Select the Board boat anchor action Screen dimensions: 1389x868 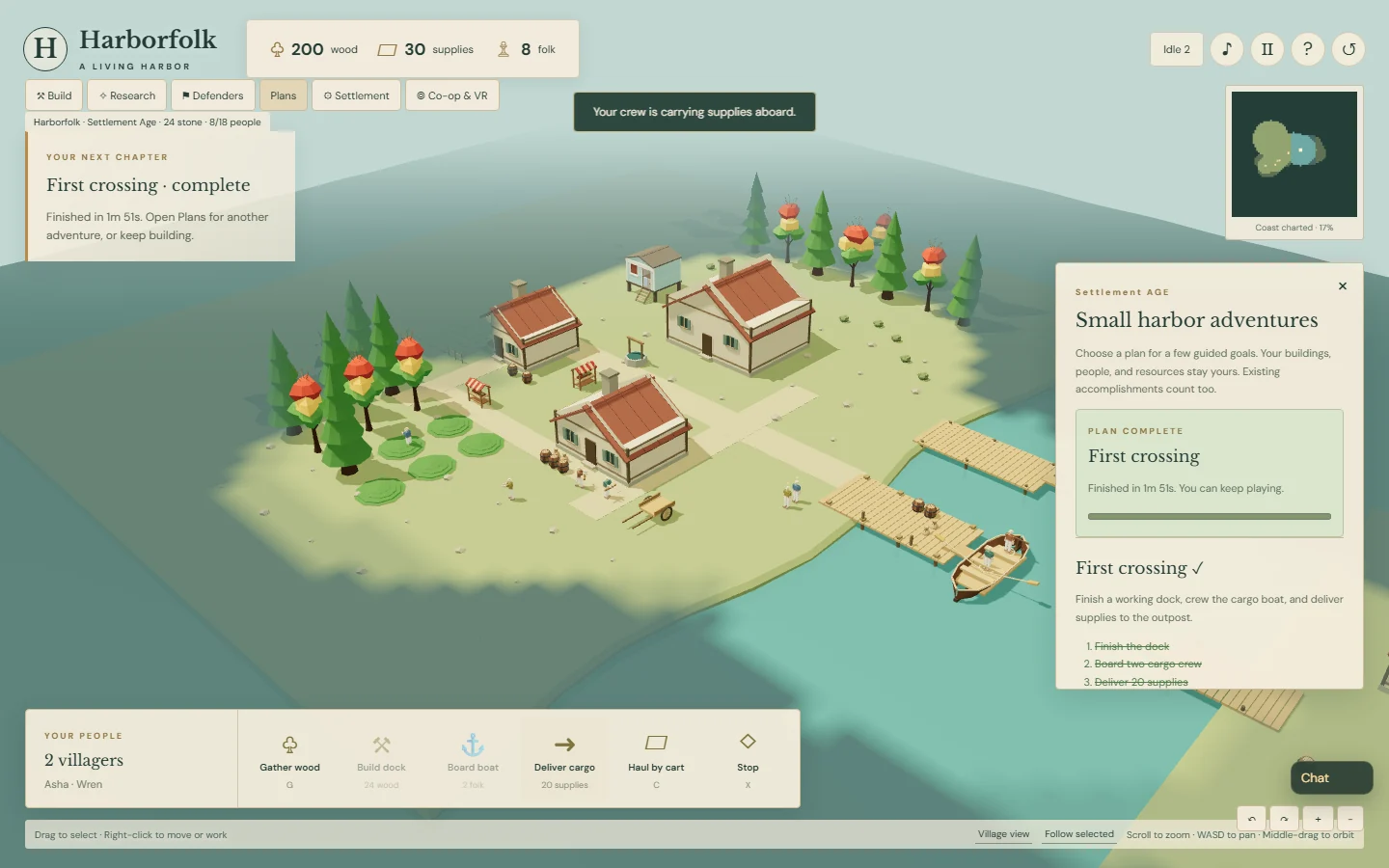tap(473, 759)
